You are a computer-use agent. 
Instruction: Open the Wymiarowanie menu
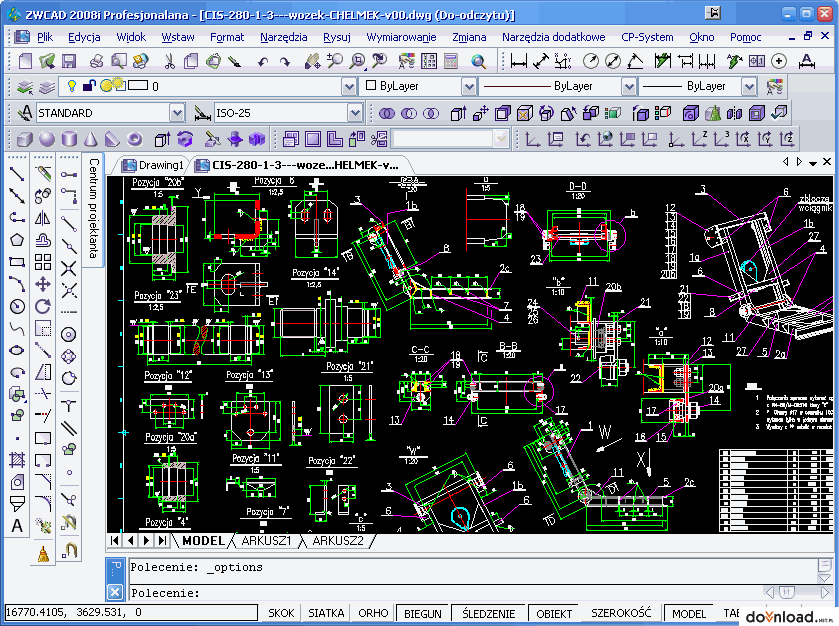(401, 37)
